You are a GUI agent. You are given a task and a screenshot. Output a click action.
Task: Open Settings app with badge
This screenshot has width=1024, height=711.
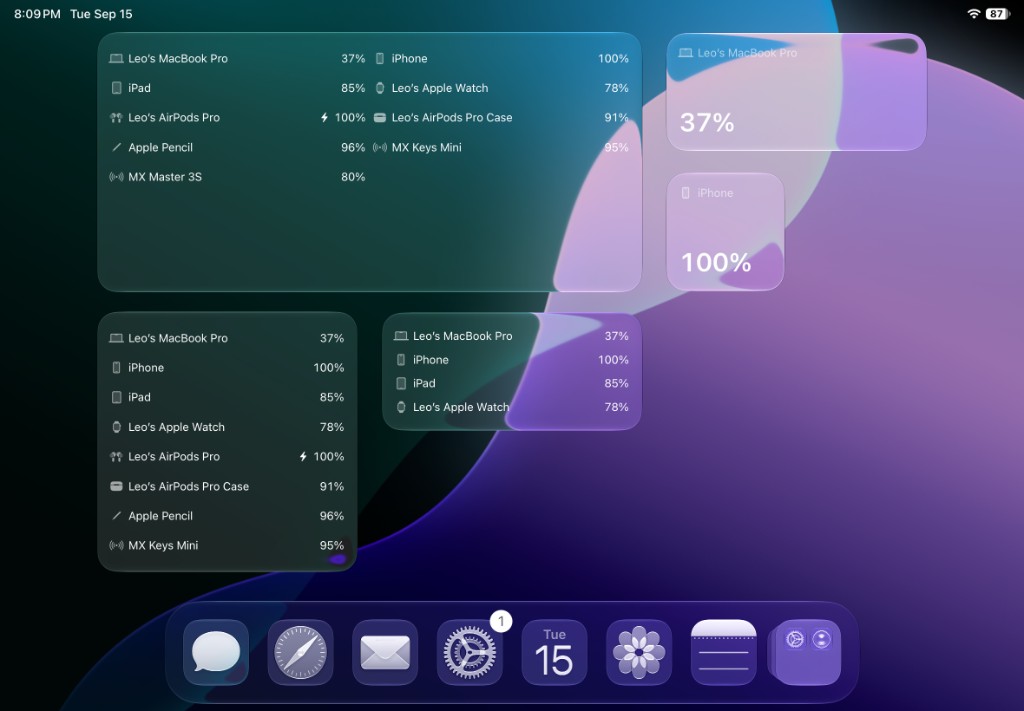(470, 652)
